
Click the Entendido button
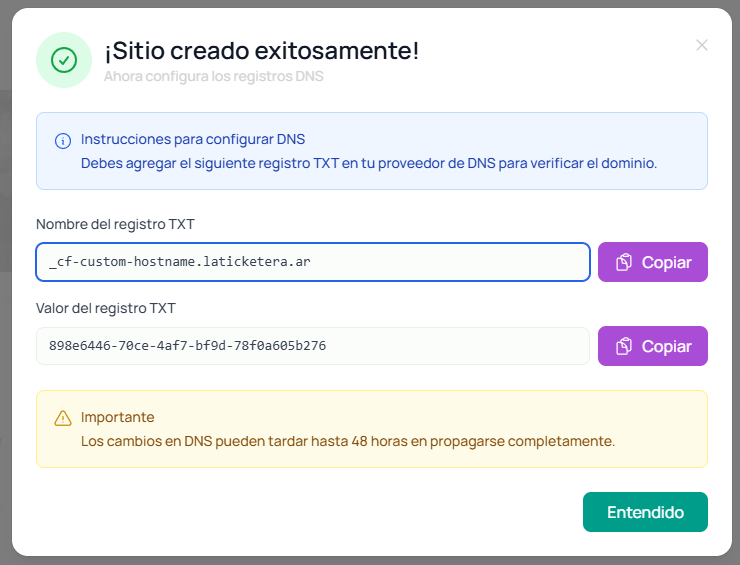pos(645,512)
